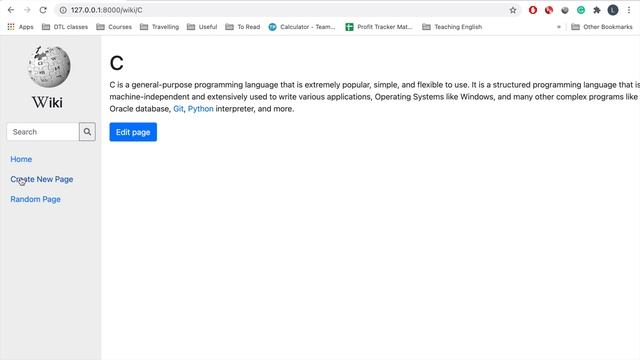640x360 pixels.
Task: Open the Chrome three-dot menu
Action: [x=629, y=10]
